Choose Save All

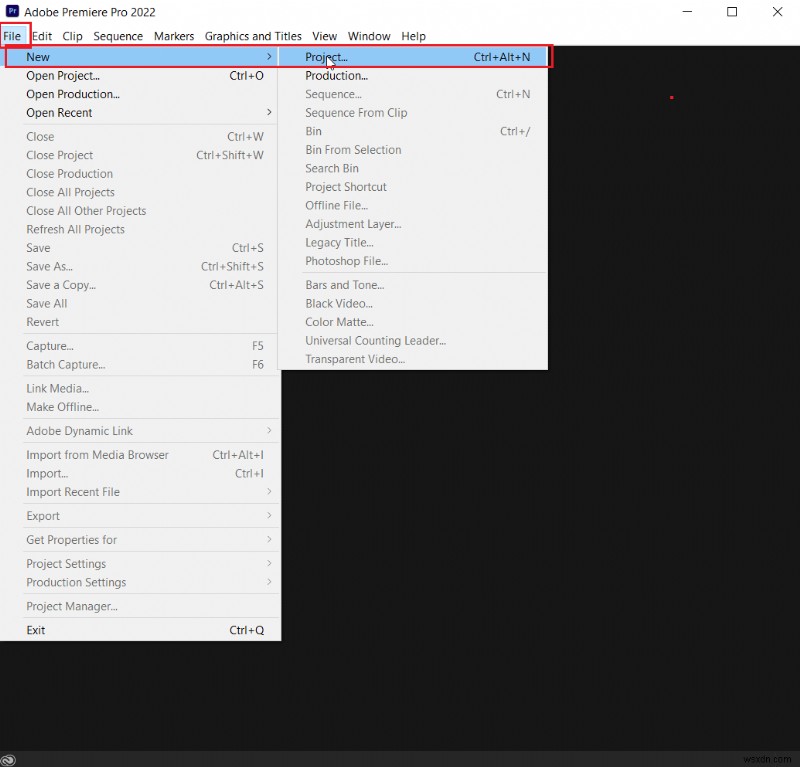(x=141, y=304)
